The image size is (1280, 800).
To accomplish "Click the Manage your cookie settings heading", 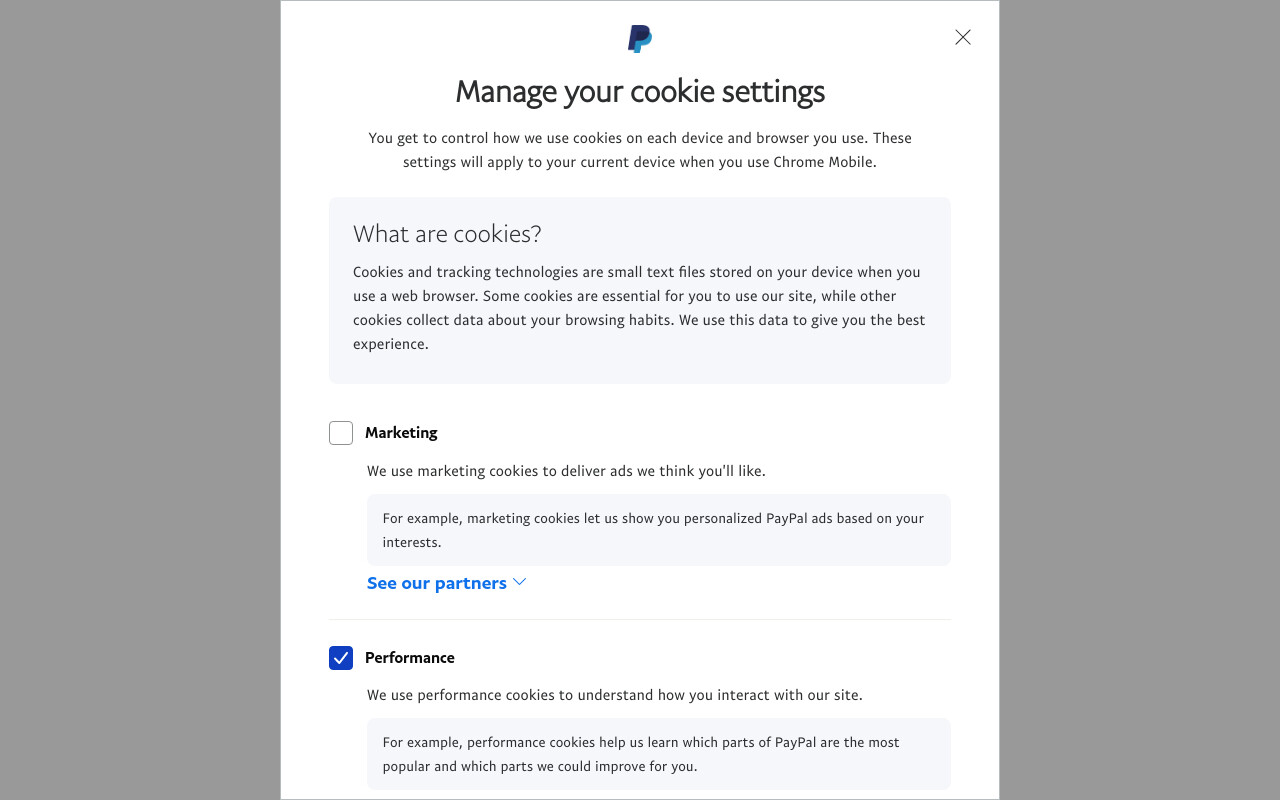I will coord(640,91).
